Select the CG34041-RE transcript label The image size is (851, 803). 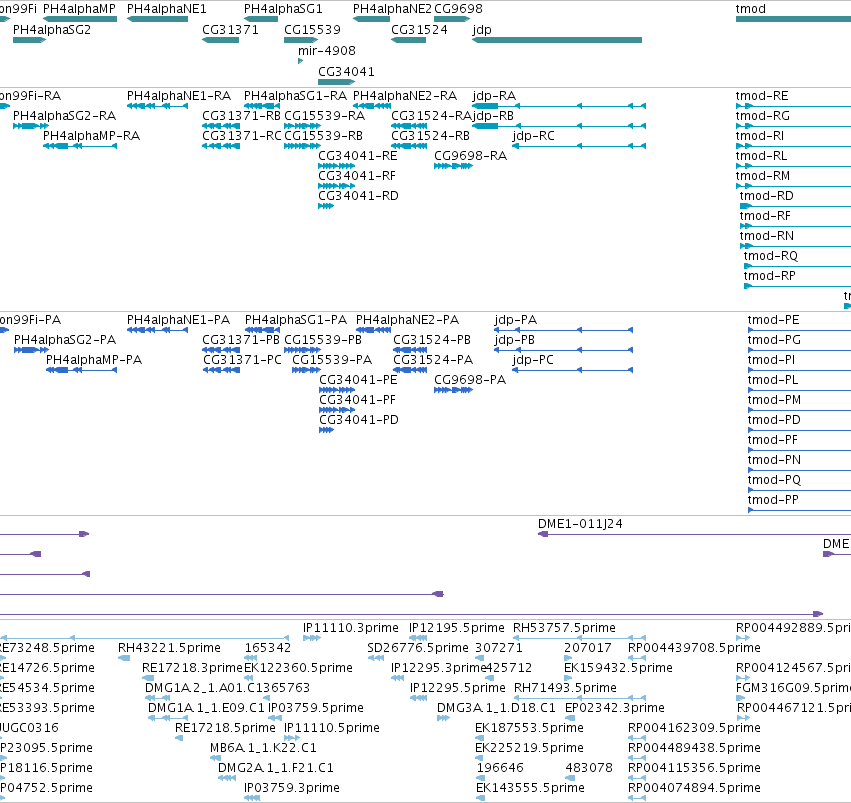(358, 156)
